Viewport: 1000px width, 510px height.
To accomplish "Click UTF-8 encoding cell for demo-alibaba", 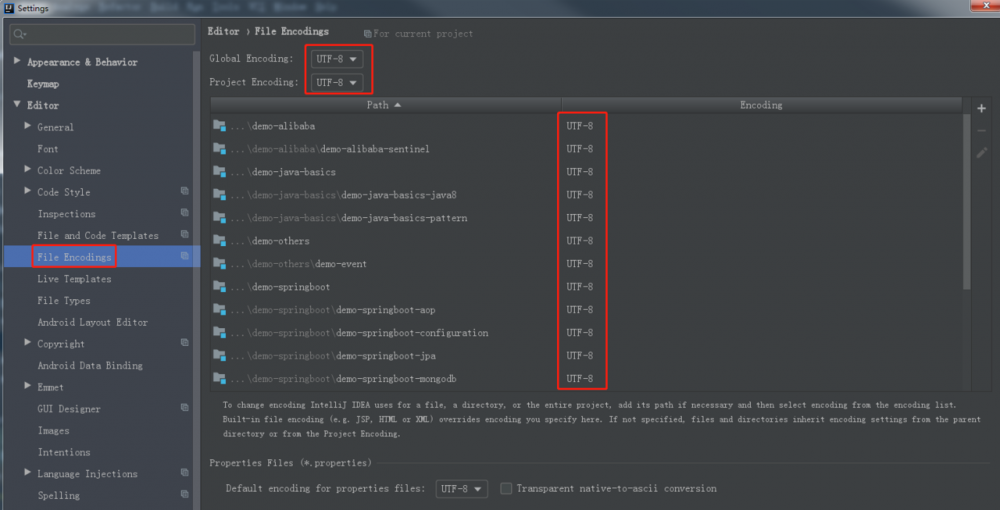I will pos(580,126).
